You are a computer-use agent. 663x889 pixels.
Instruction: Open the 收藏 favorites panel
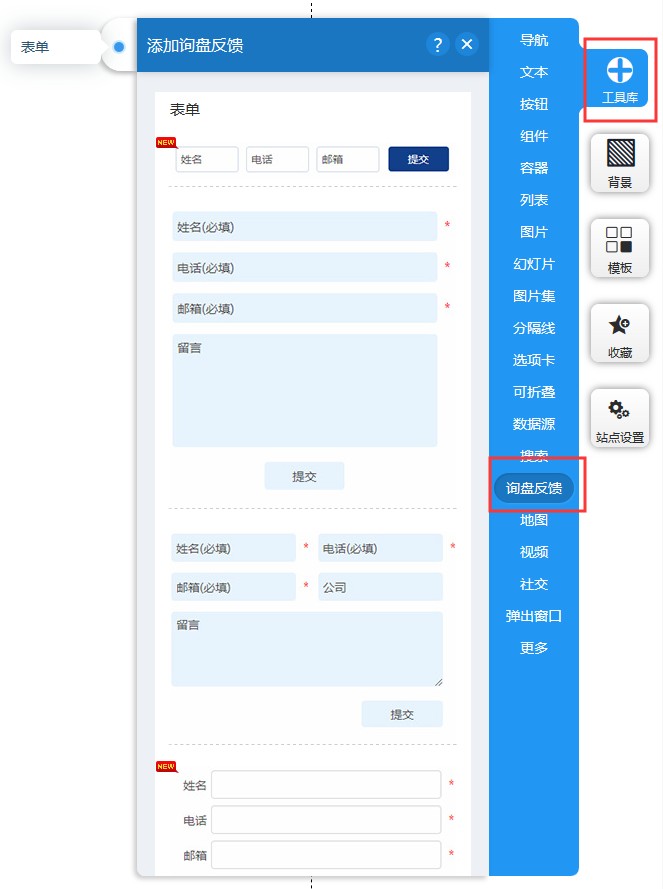(x=619, y=333)
